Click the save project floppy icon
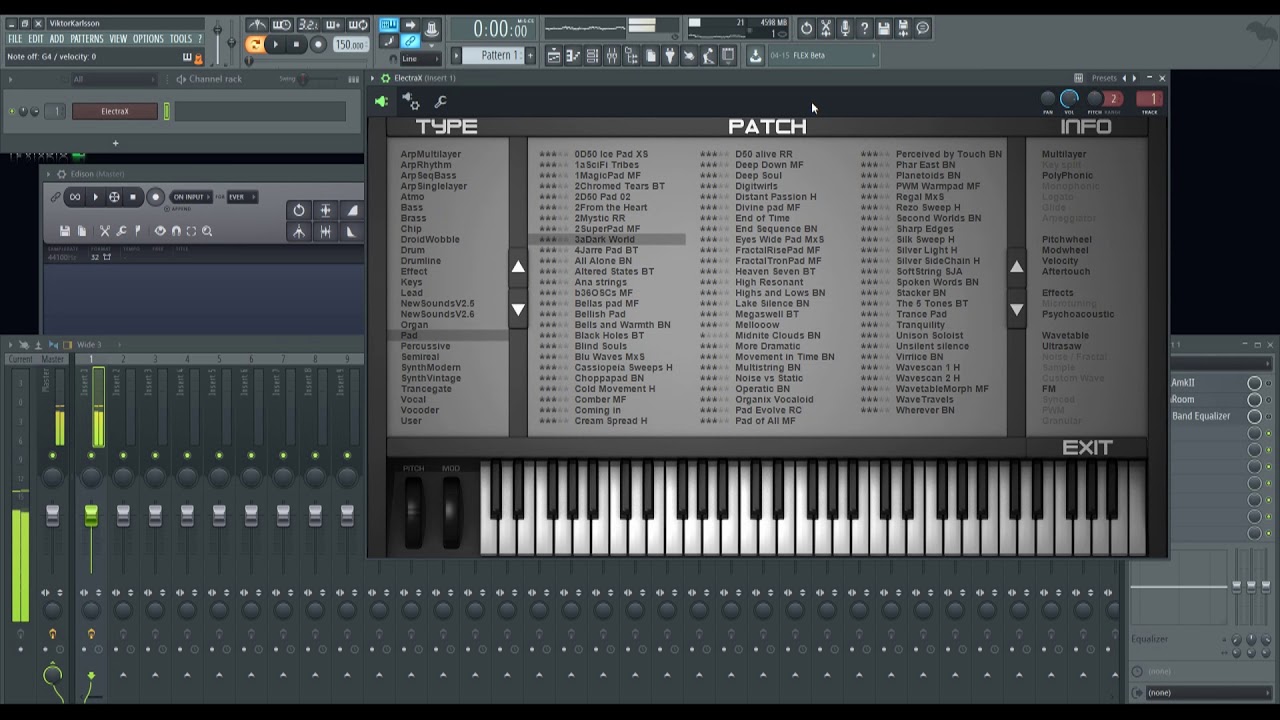This screenshot has height=720, width=1280. 884,28
